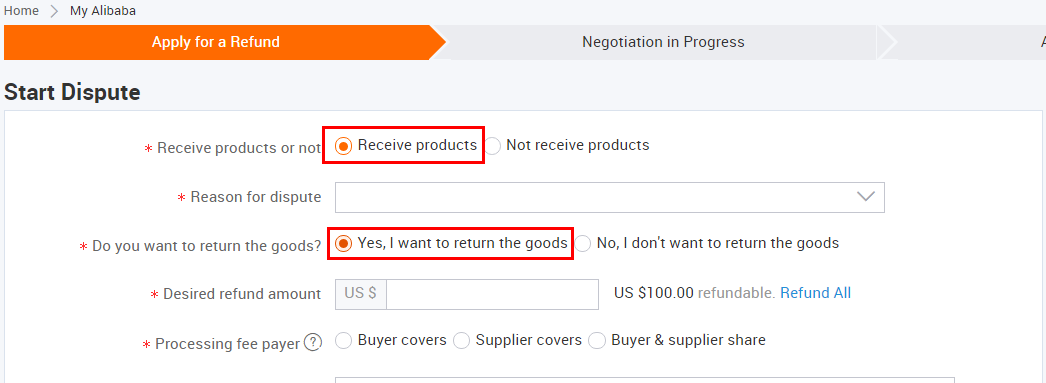Click the Negotiation in Progress step
This screenshot has width=1046, height=383.
[x=663, y=42]
